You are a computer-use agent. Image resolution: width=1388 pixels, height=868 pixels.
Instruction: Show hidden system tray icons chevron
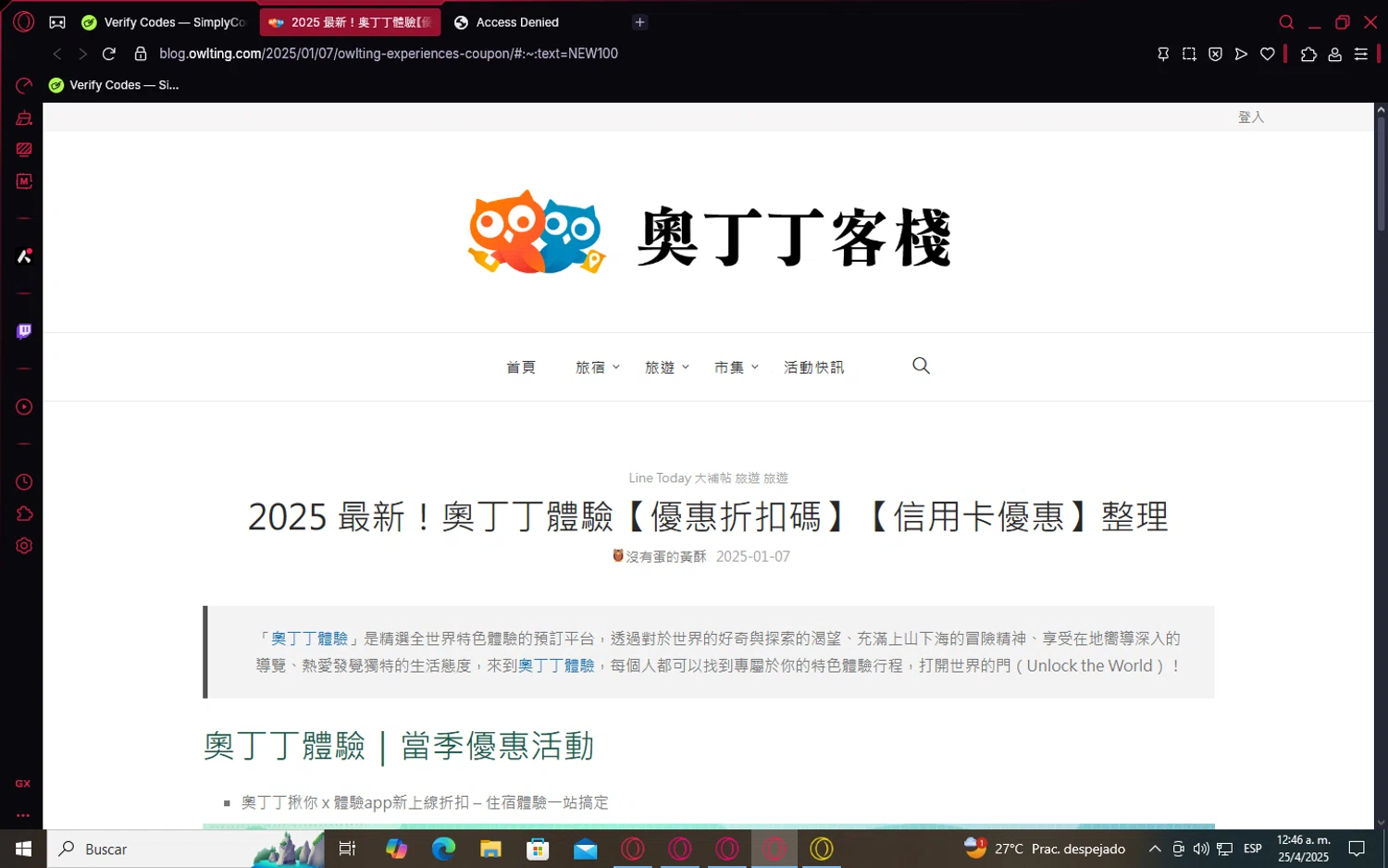click(x=1155, y=849)
